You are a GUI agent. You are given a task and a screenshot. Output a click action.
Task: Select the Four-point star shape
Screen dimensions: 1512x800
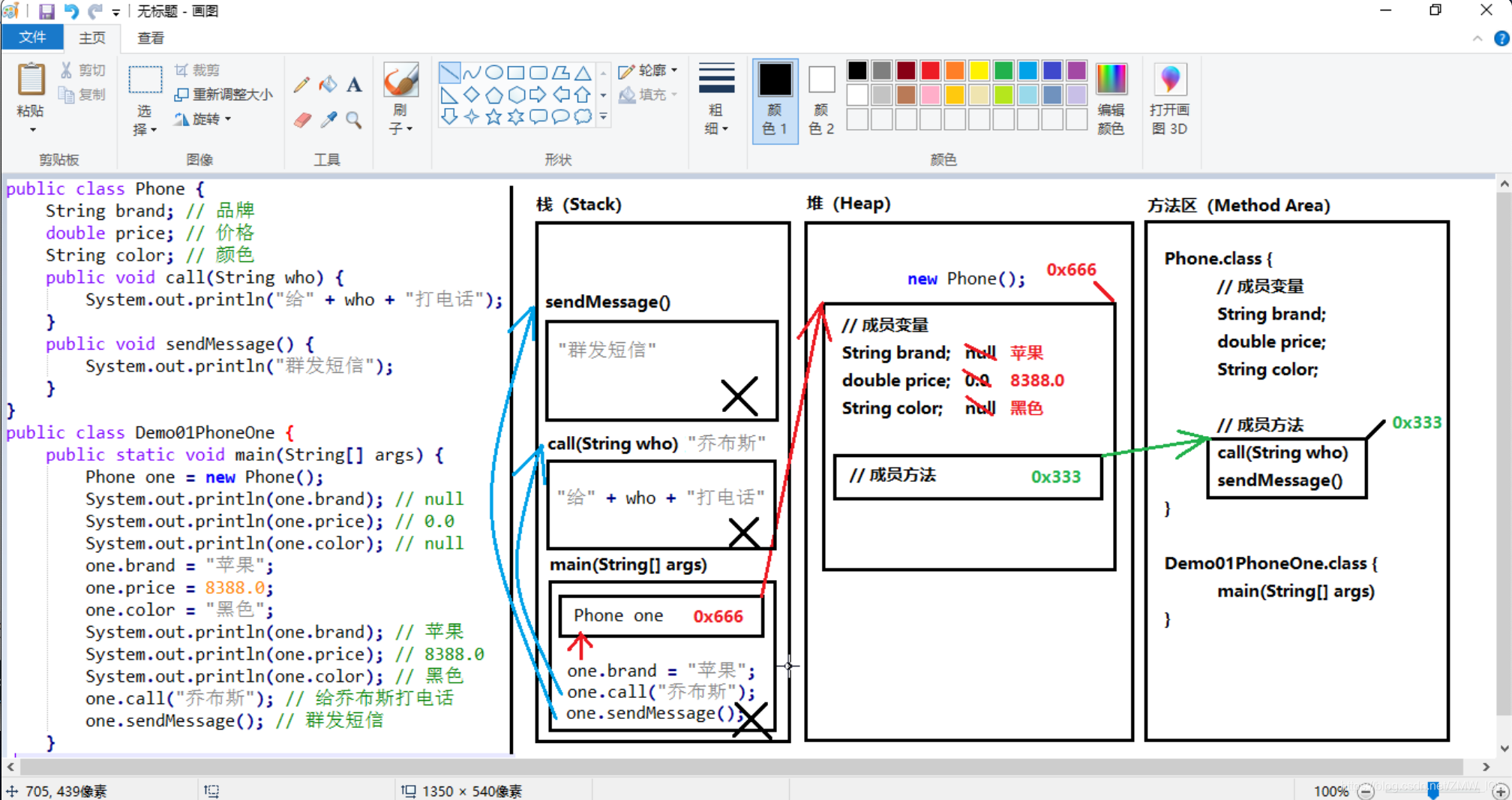(x=472, y=116)
